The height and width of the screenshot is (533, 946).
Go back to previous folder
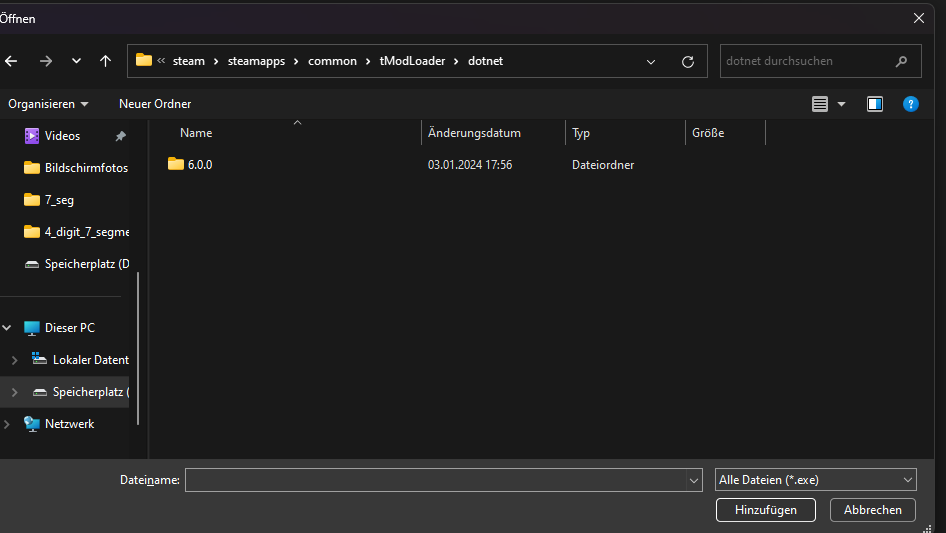[x=11, y=61]
